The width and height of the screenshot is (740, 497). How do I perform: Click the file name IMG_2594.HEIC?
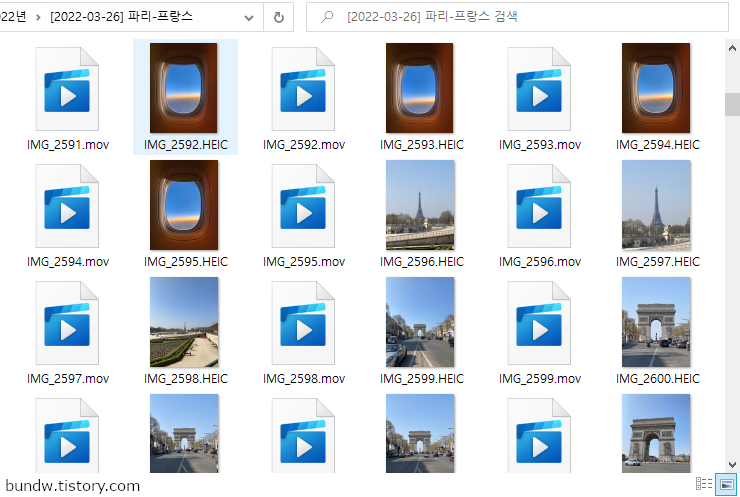(658, 145)
